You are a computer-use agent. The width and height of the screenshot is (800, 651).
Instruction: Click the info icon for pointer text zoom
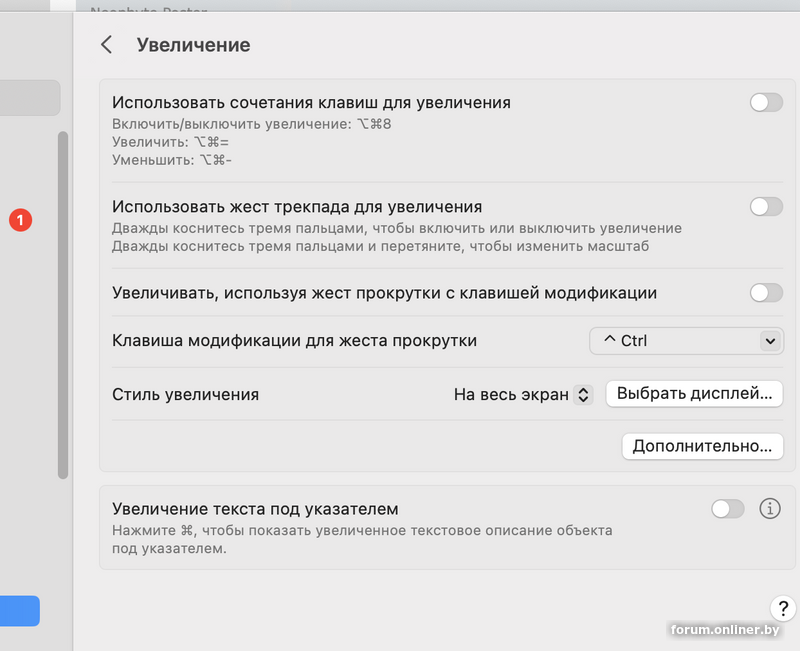769,509
